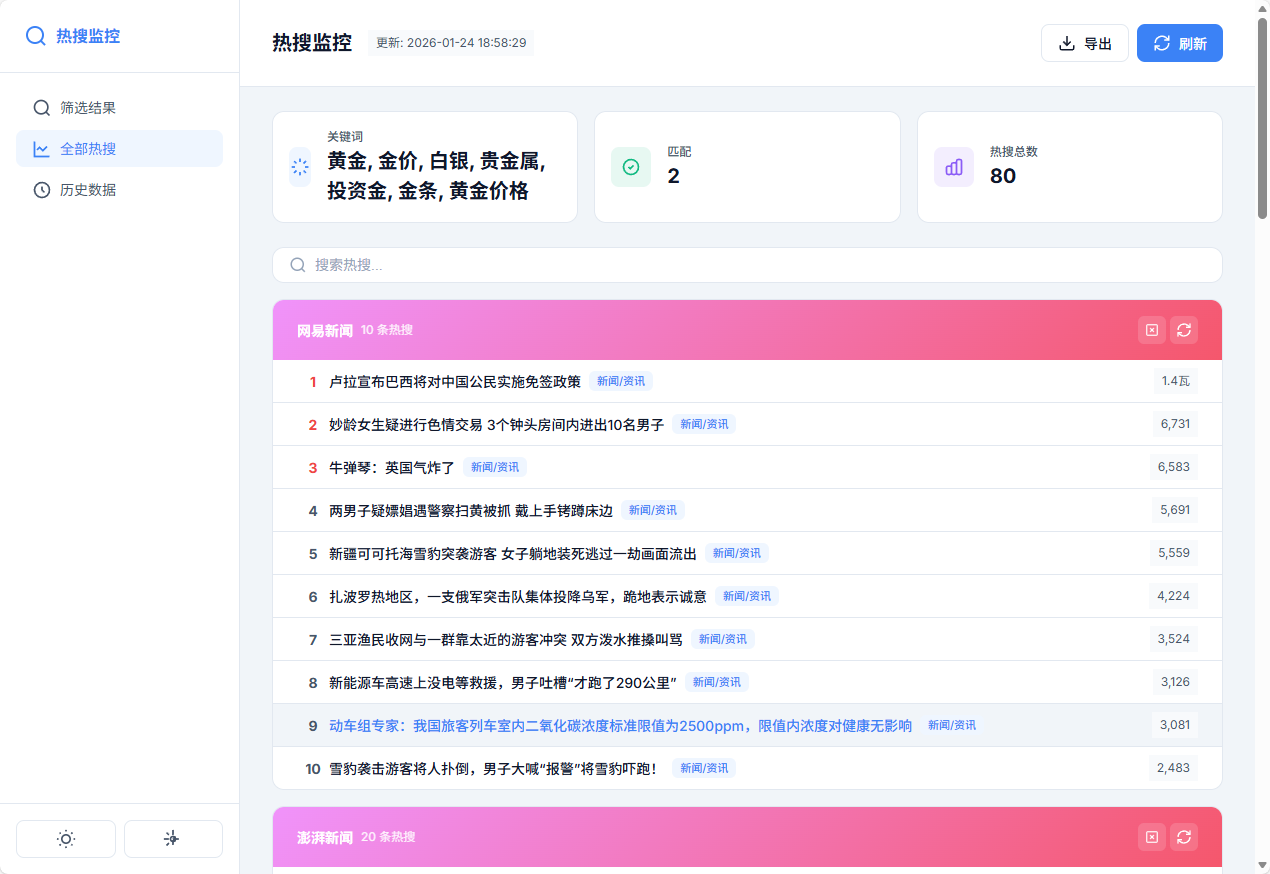Dismiss the 网易新闻 panel with its X toggle
Viewport: 1270px width, 874px height.
coord(1151,329)
